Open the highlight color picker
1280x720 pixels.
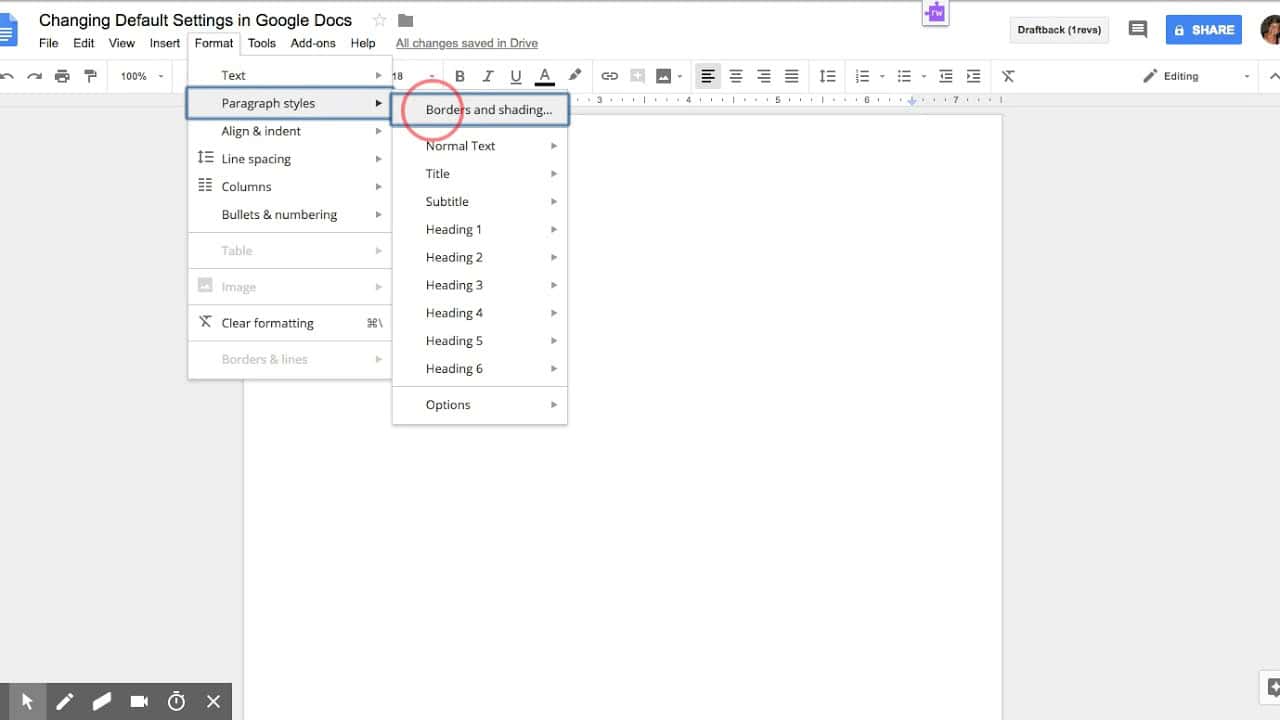coord(575,76)
